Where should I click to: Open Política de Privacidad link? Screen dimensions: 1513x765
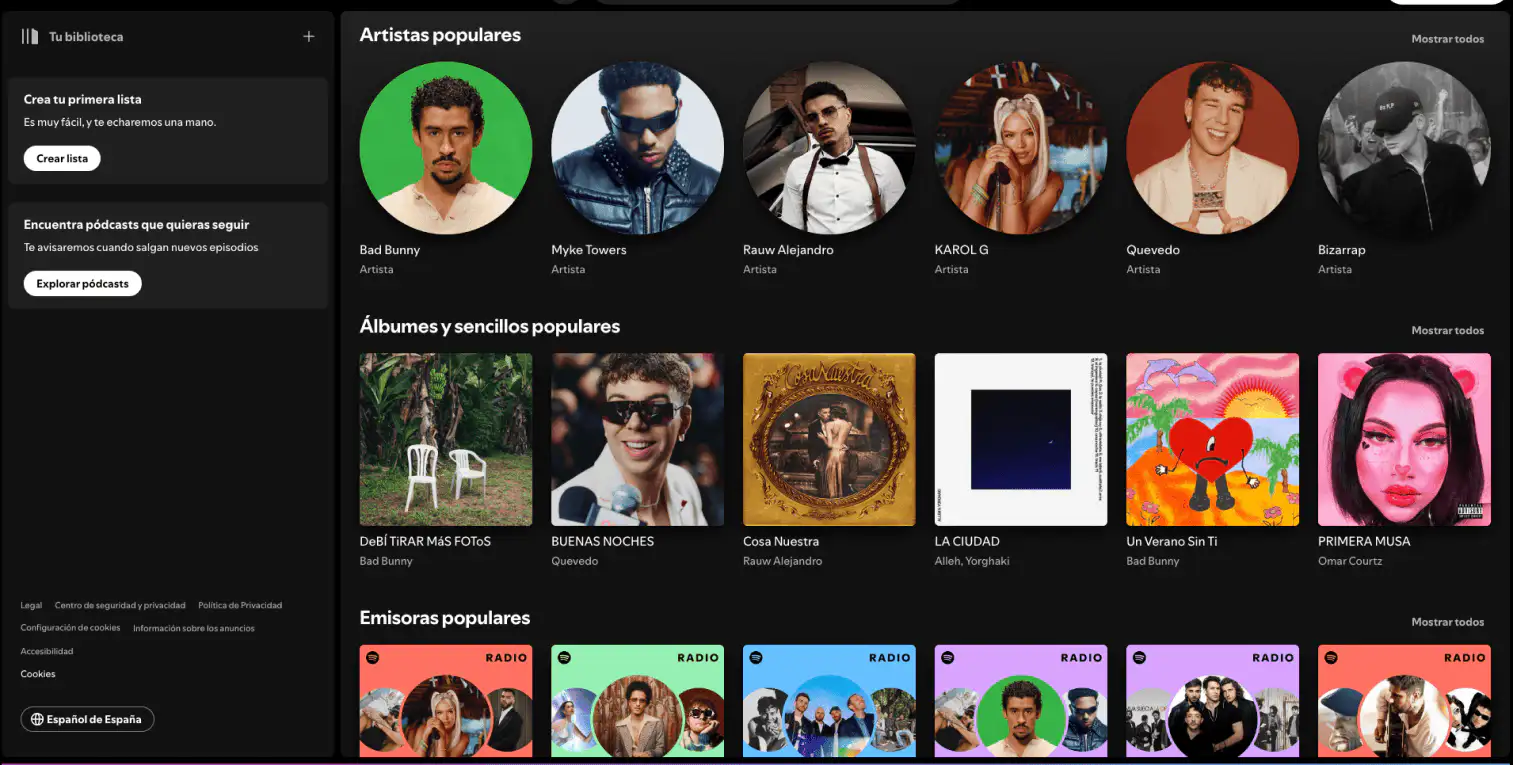(240, 605)
